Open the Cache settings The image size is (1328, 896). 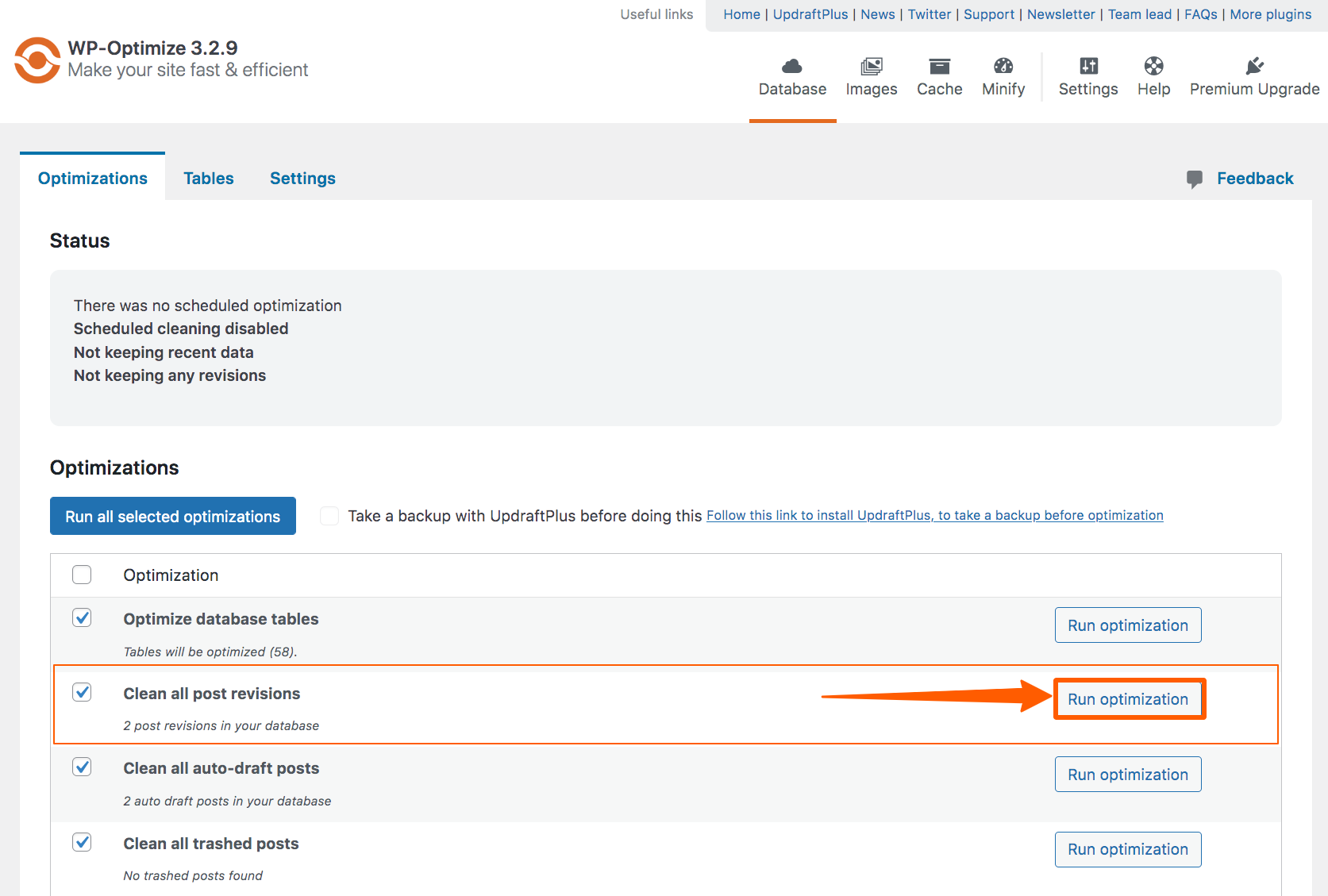(939, 75)
